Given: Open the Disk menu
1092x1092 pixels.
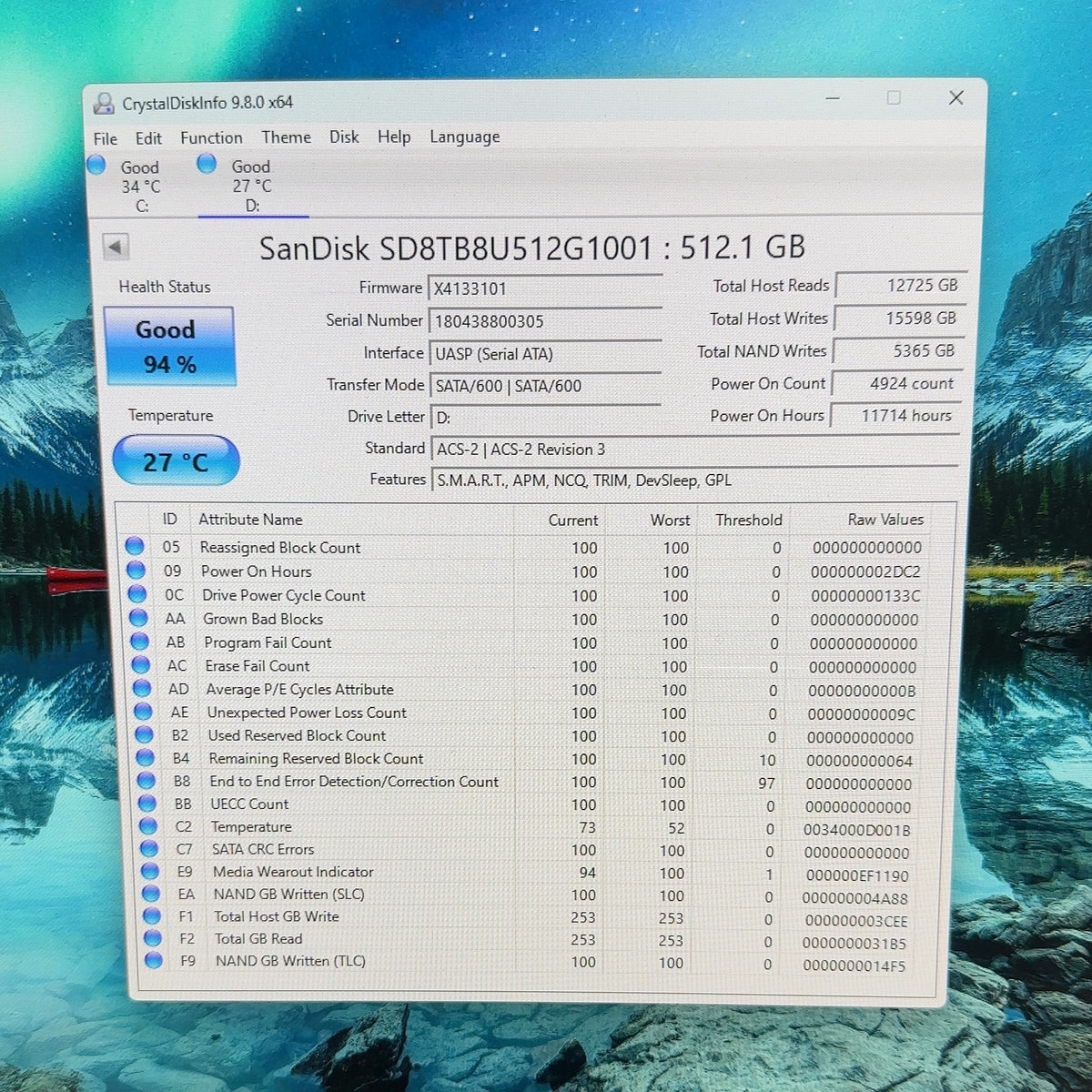Looking at the screenshot, I should tap(344, 136).
